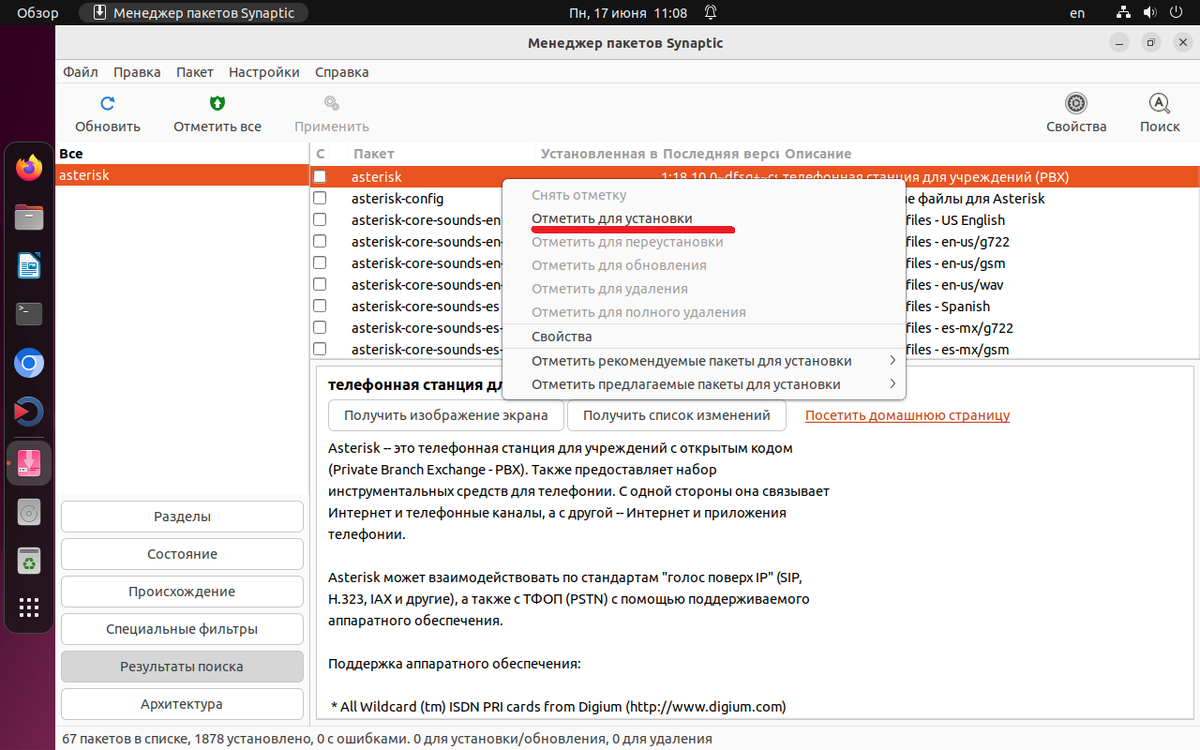
Task: Launch Firefox from the dock
Action: tap(29, 168)
